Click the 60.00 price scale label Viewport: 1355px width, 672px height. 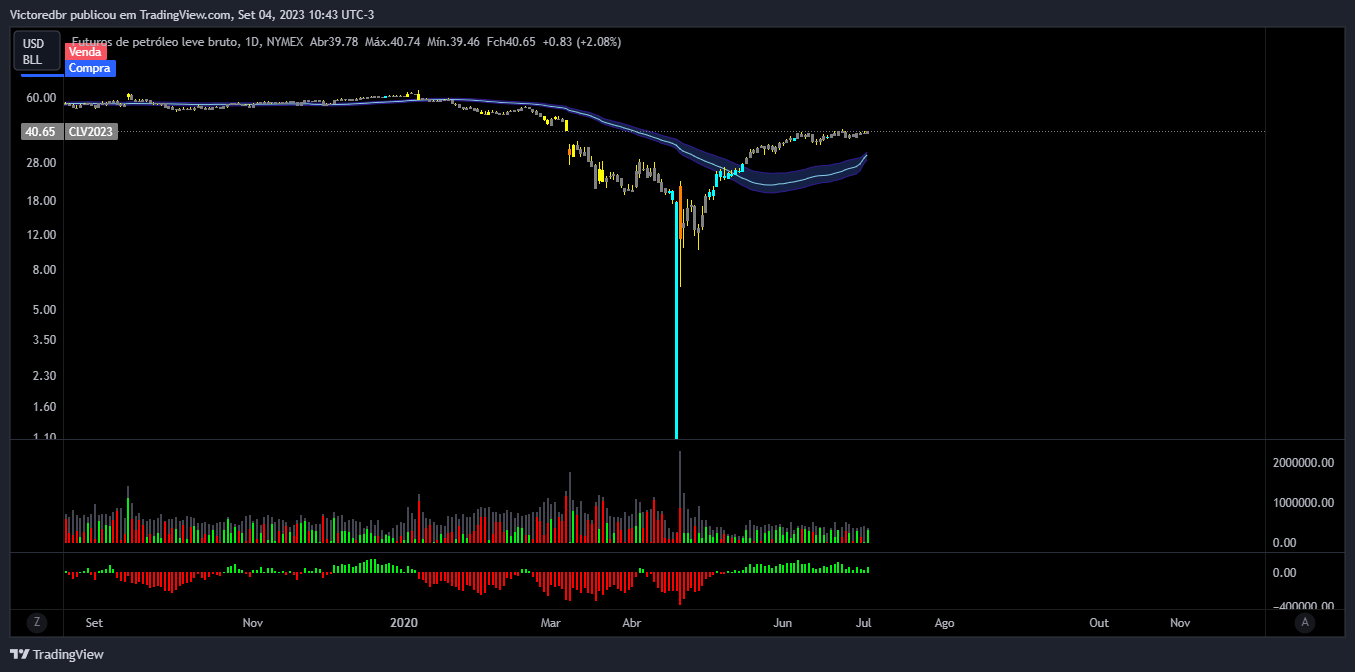point(40,97)
